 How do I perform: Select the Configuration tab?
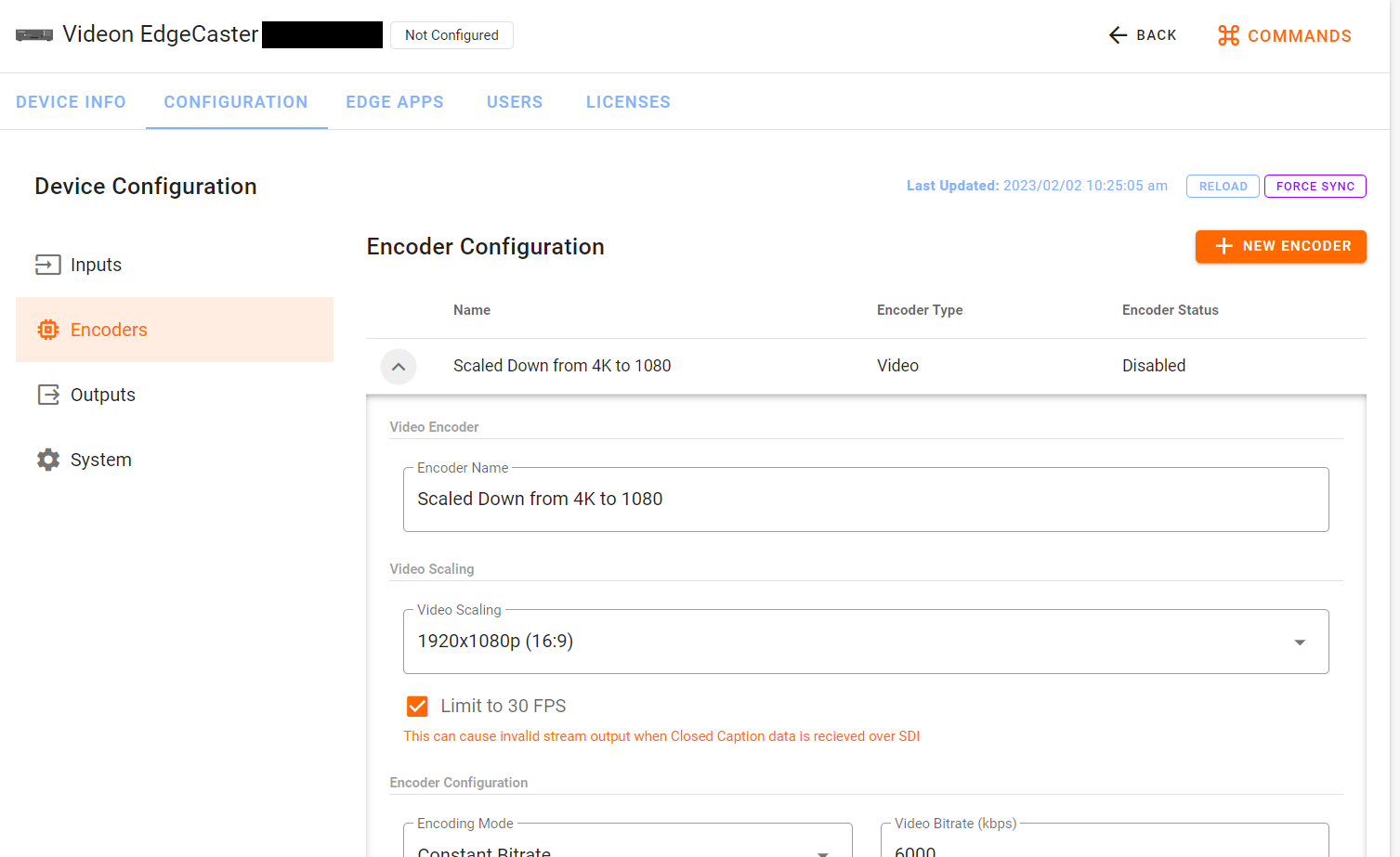click(236, 102)
